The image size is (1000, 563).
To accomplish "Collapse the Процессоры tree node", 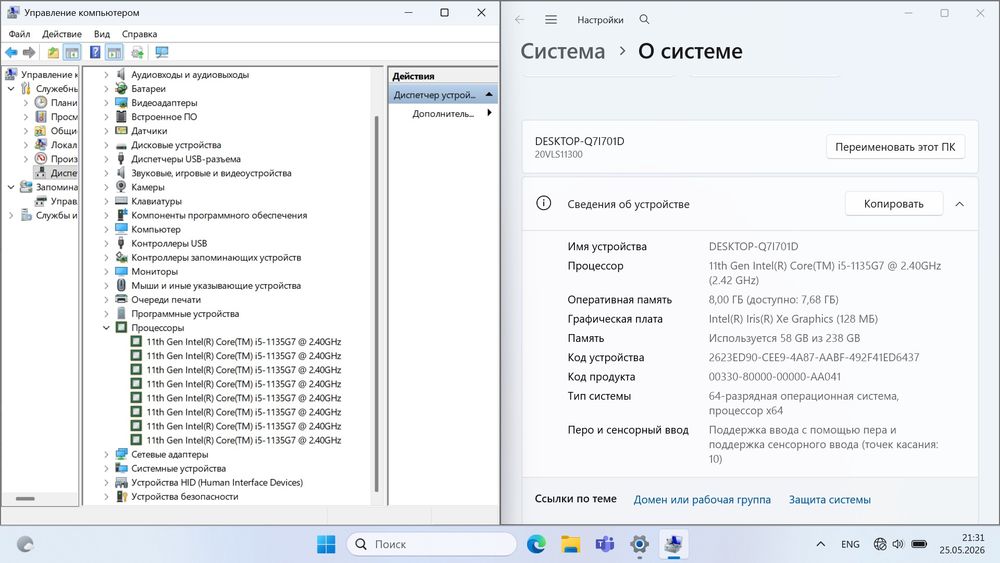I will [x=107, y=328].
